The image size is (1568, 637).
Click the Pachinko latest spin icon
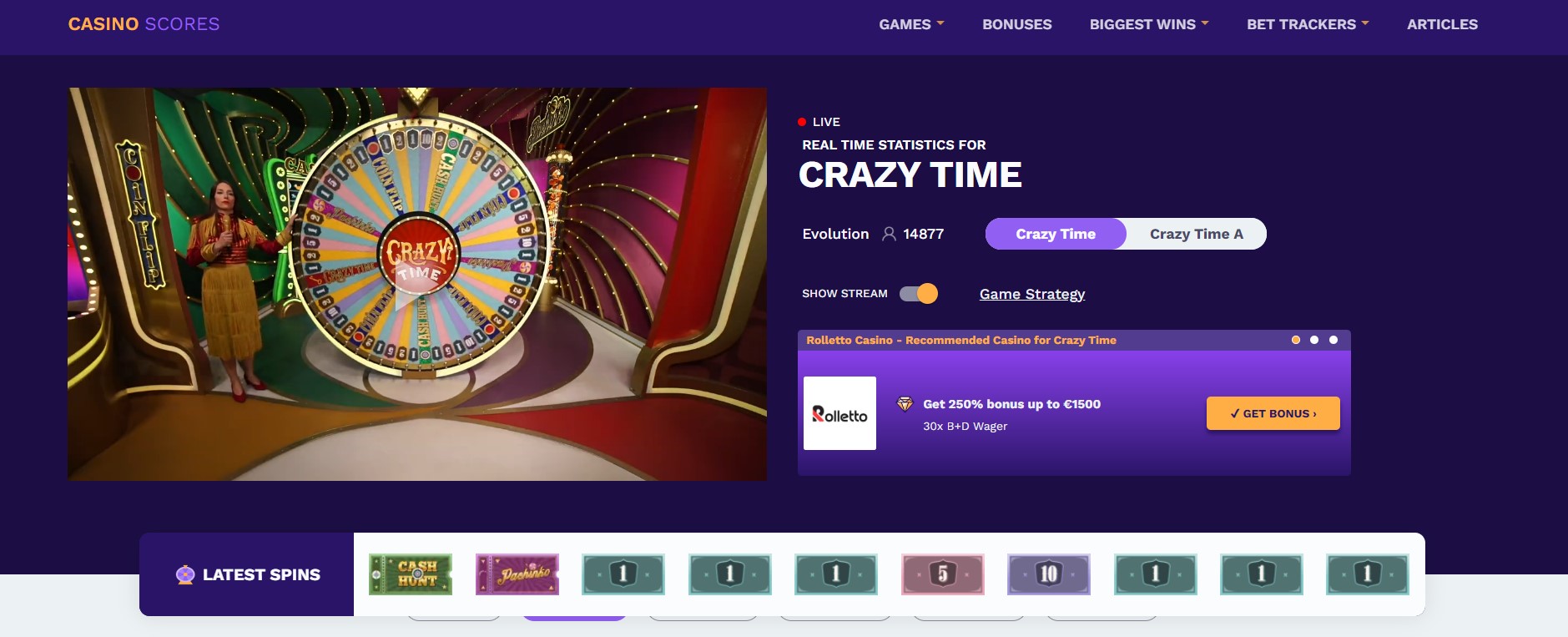pyautogui.click(x=517, y=574)
